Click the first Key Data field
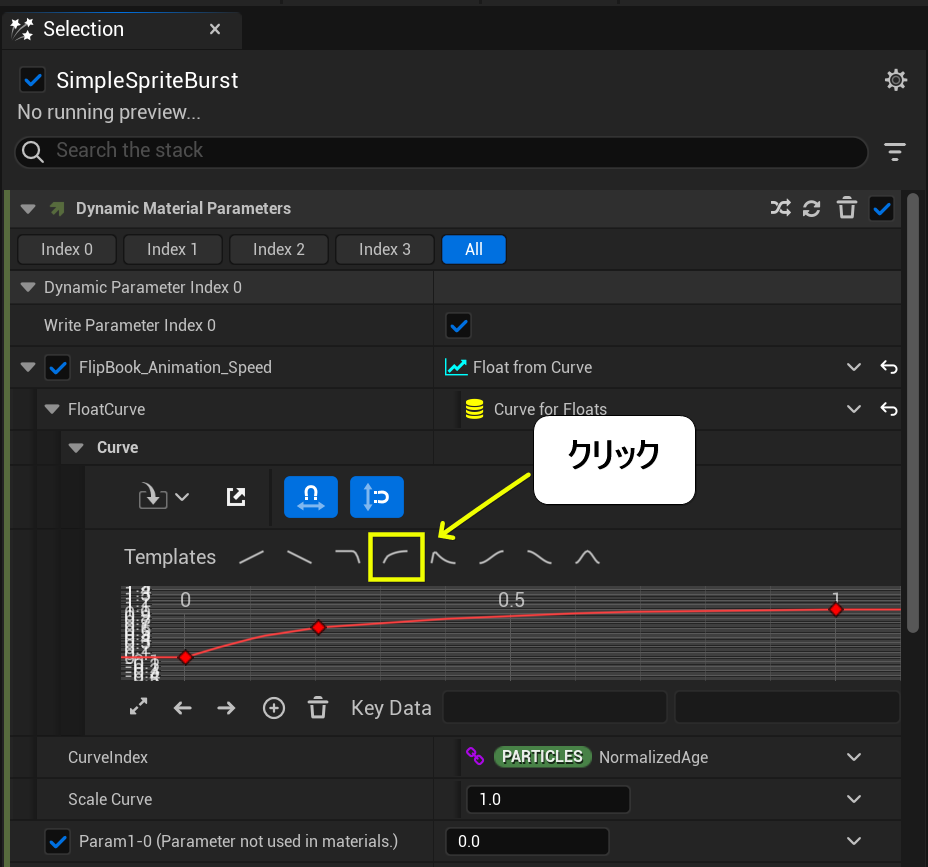 (x=555, y=707)
